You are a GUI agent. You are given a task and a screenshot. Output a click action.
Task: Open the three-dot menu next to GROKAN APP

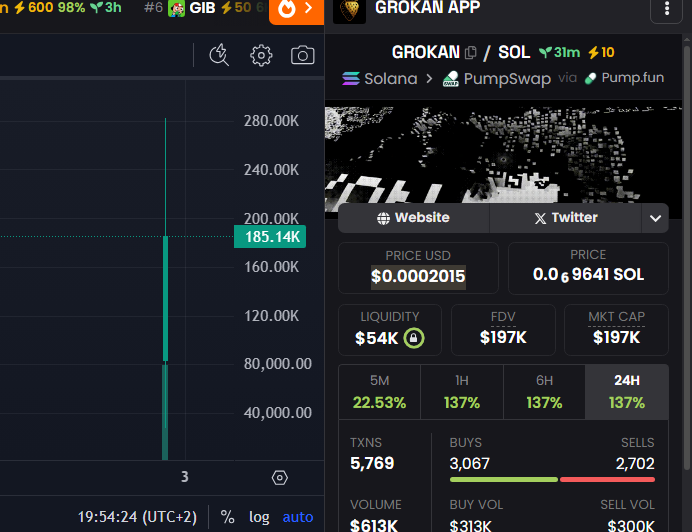coord(666,9)
